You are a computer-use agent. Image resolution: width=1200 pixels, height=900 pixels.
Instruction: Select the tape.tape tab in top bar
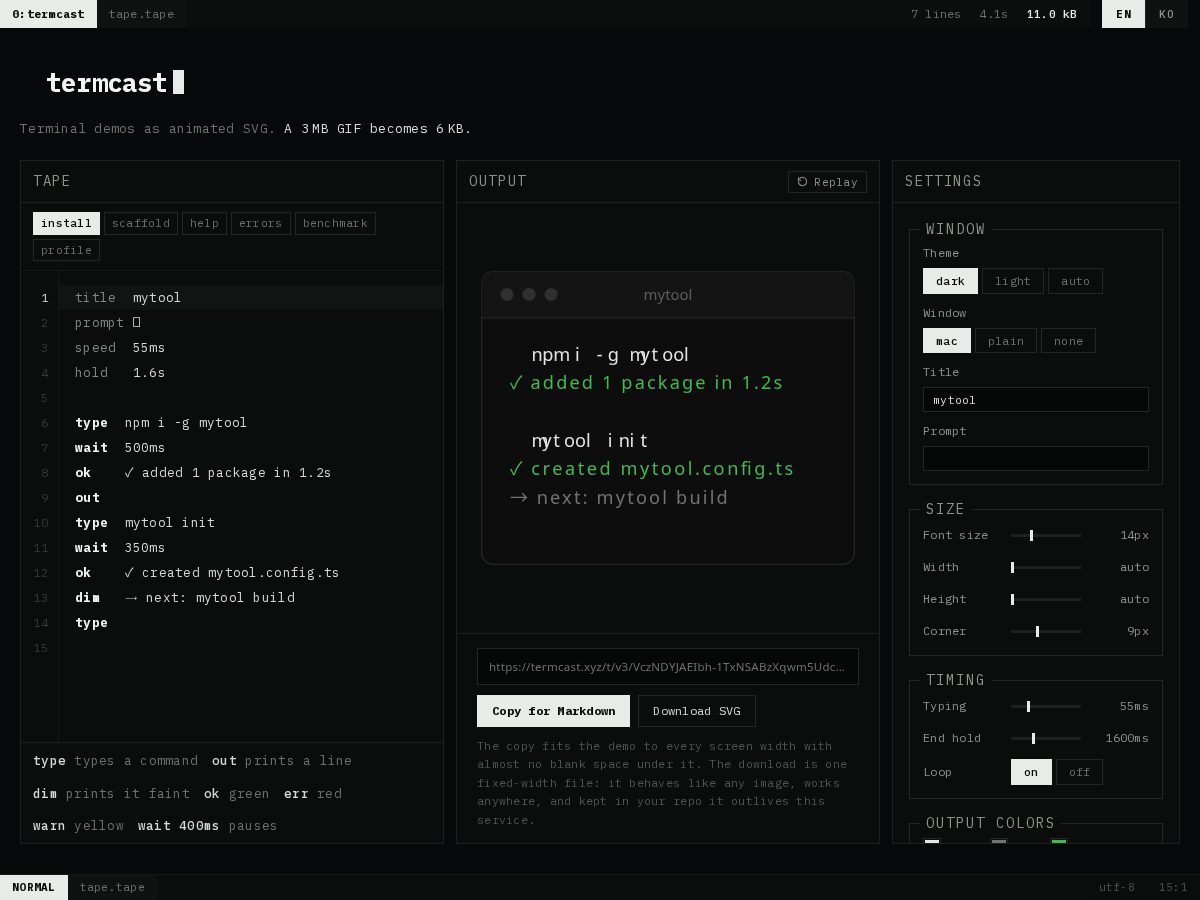pos(141,14)
